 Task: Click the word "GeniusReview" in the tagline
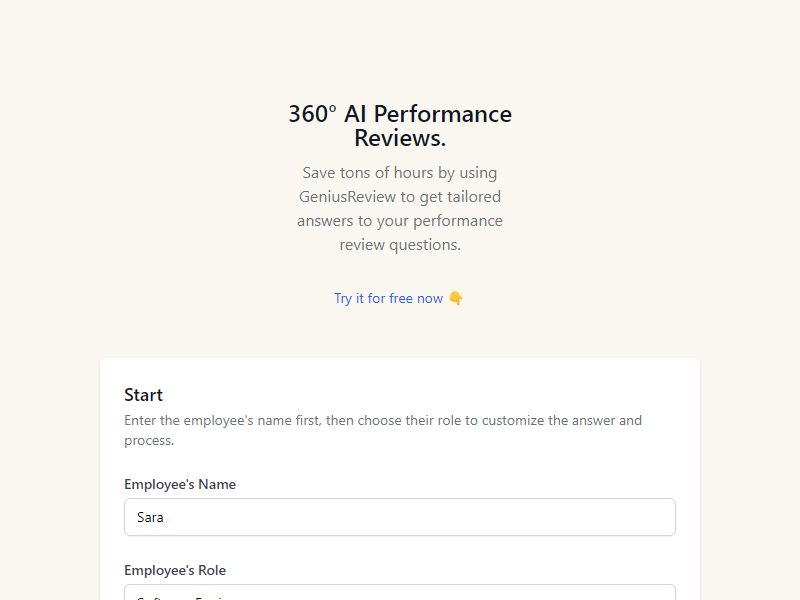(347, 196)
